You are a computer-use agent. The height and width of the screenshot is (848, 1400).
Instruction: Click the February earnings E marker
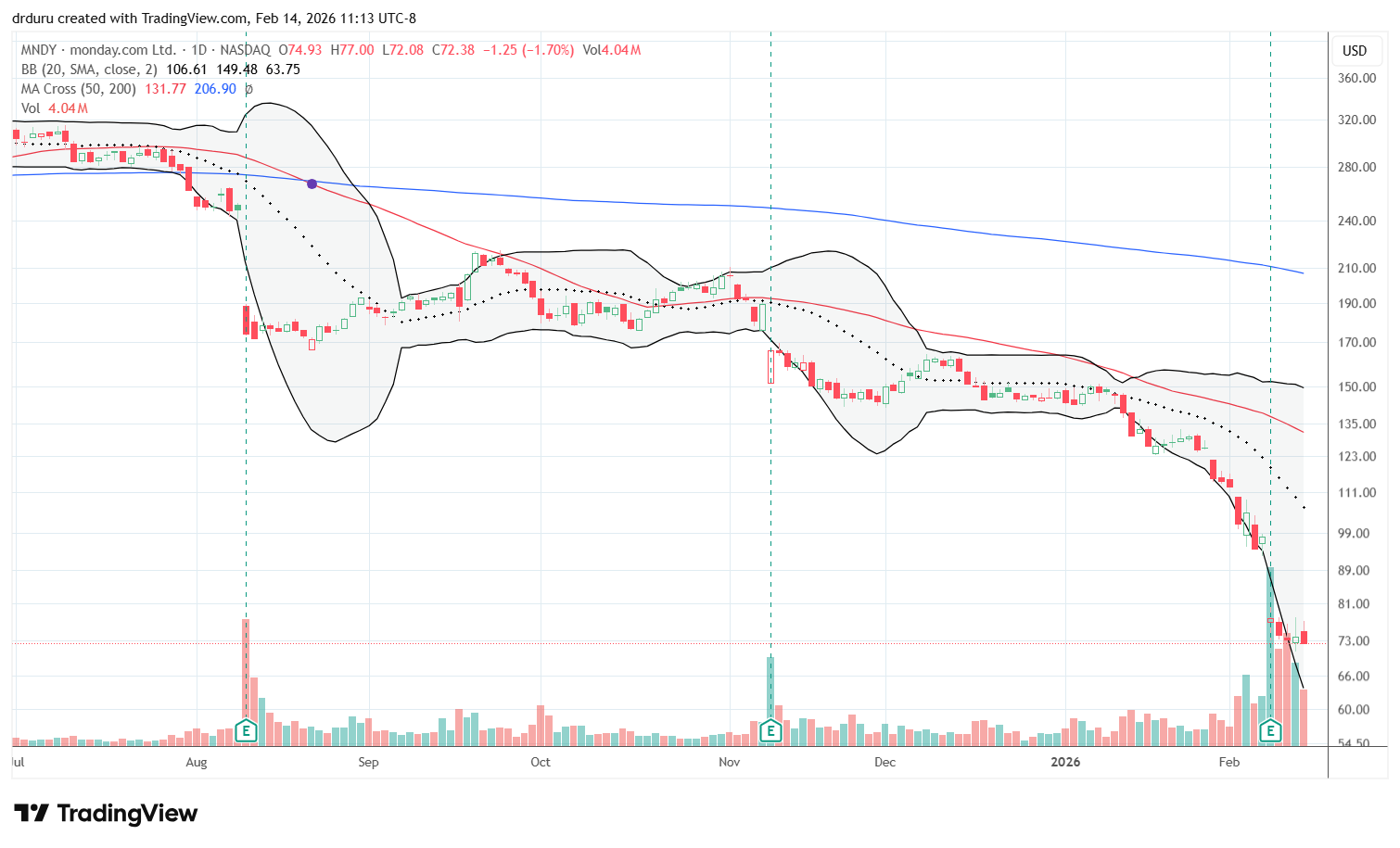pyautogui.click(x=1270, y=731)
